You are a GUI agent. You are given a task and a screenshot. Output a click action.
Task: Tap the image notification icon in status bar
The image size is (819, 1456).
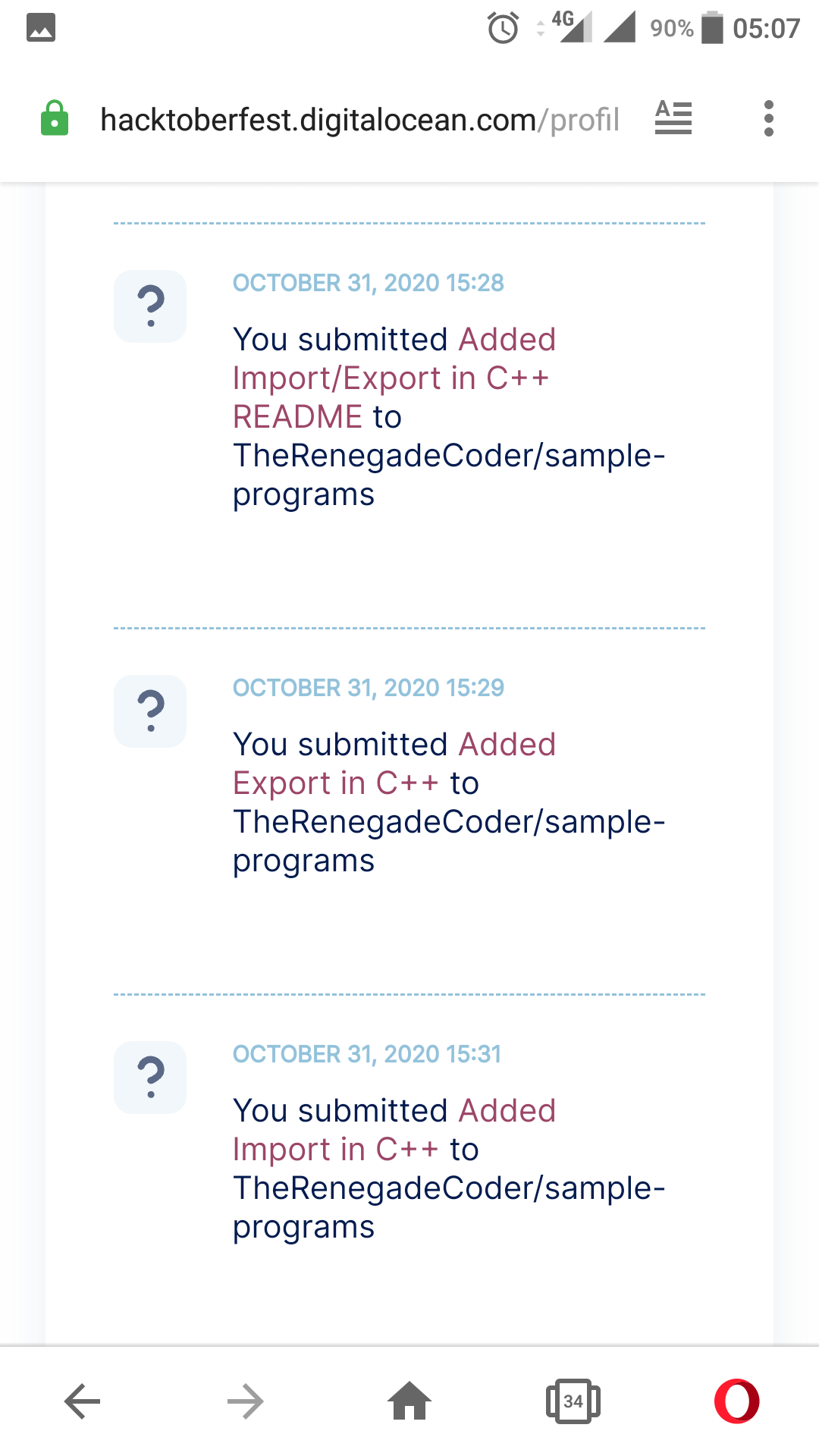(41, 28)
